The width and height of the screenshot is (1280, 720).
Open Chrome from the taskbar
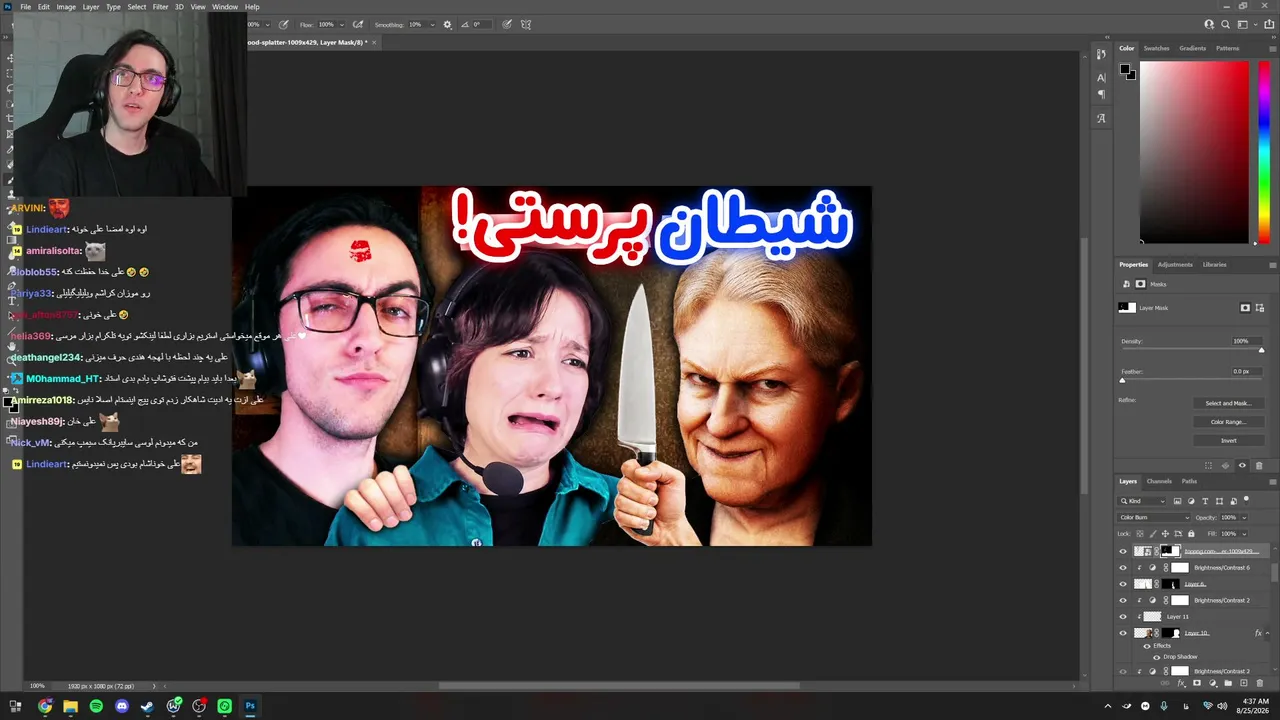pos(45,706)
